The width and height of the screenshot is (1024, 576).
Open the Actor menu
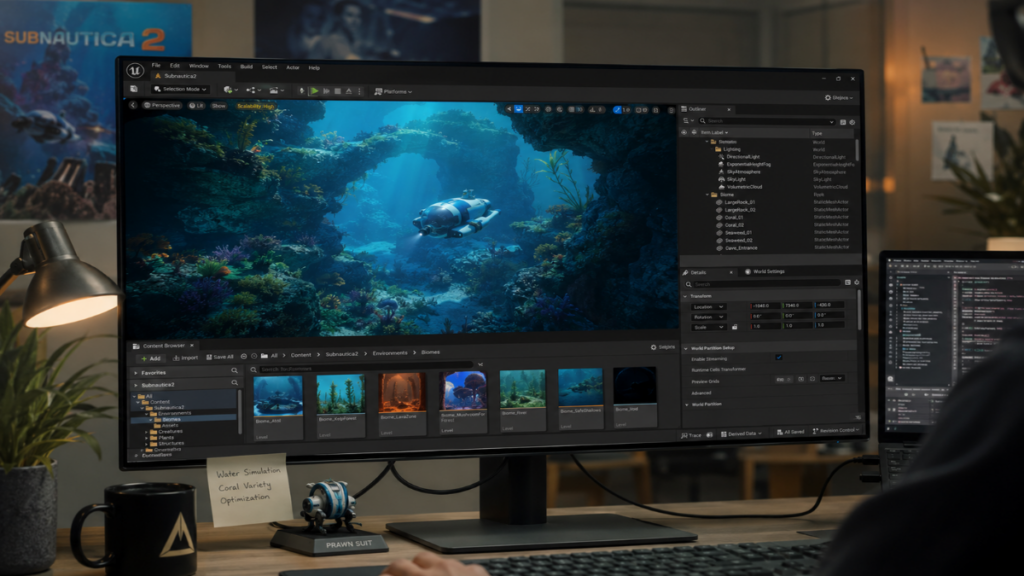pyautogui.click(x=293, y=67)
